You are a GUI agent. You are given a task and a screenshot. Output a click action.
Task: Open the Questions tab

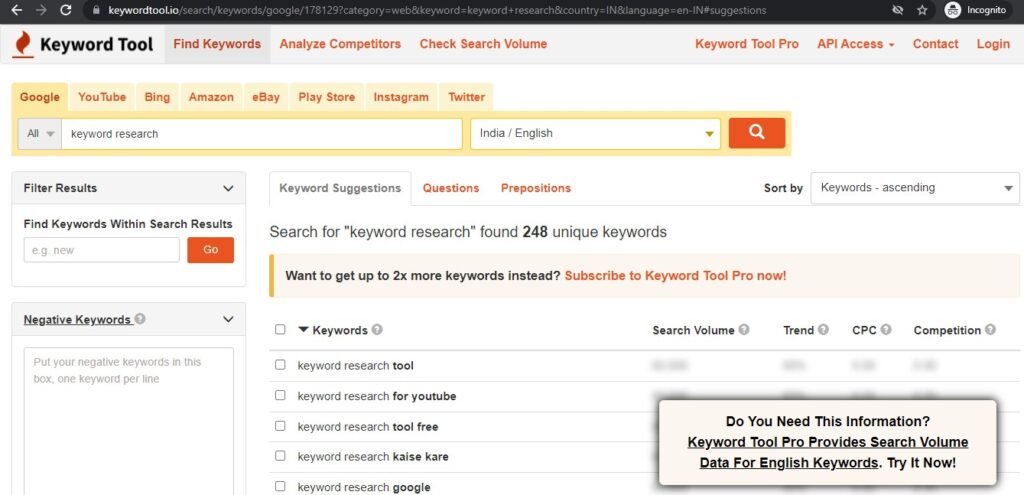pyautogui.click(x=451, y=188)
